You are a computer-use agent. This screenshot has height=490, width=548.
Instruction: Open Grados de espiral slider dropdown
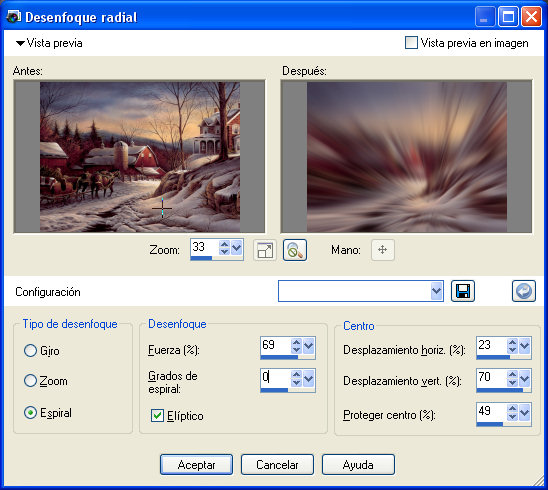(x=309, y=379)
